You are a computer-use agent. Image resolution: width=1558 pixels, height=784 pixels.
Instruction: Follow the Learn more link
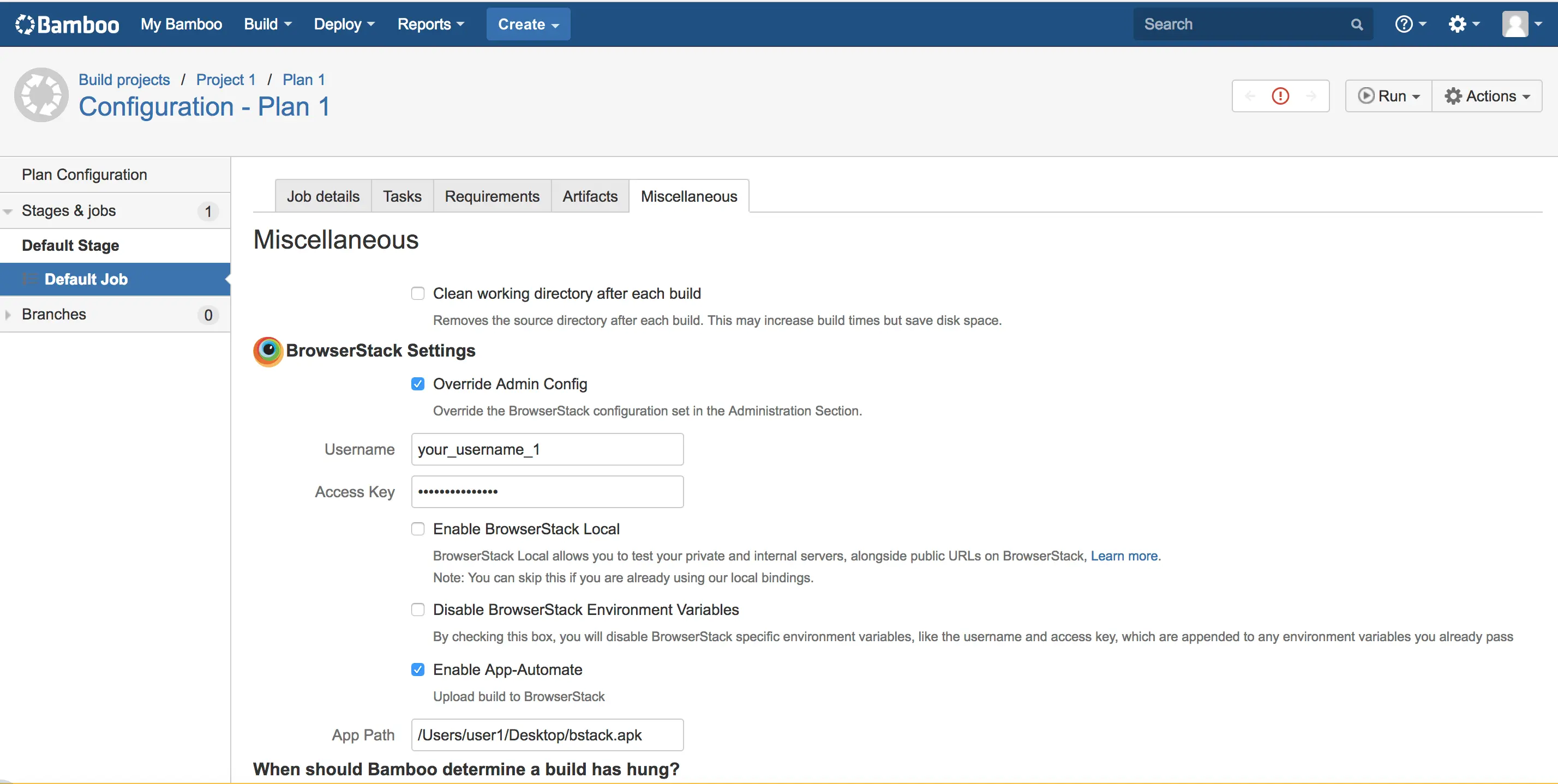coord(1124,556)
